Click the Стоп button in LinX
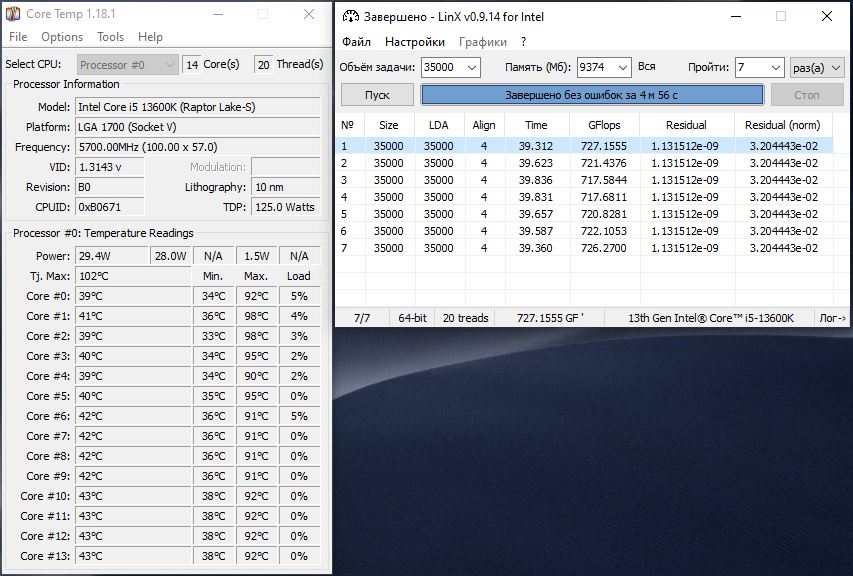The width and height of the screenshot is (853, 576). tap(807, 95)
